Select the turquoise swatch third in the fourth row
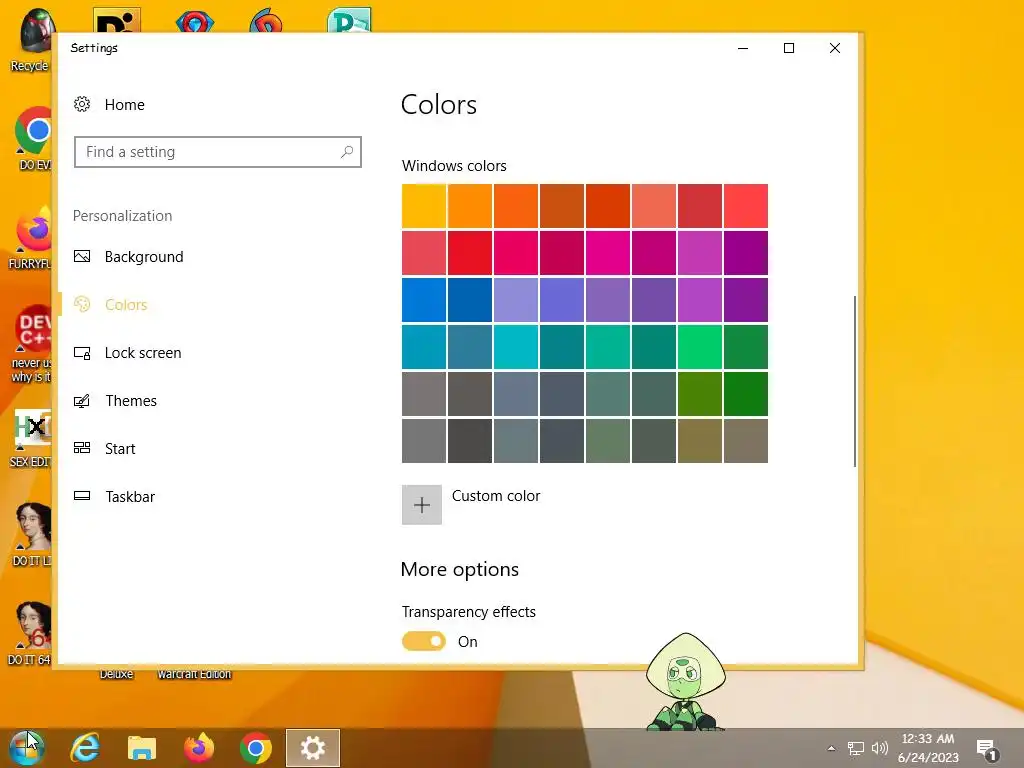Screen dimensions: 1024x768 tap(516, 347)
